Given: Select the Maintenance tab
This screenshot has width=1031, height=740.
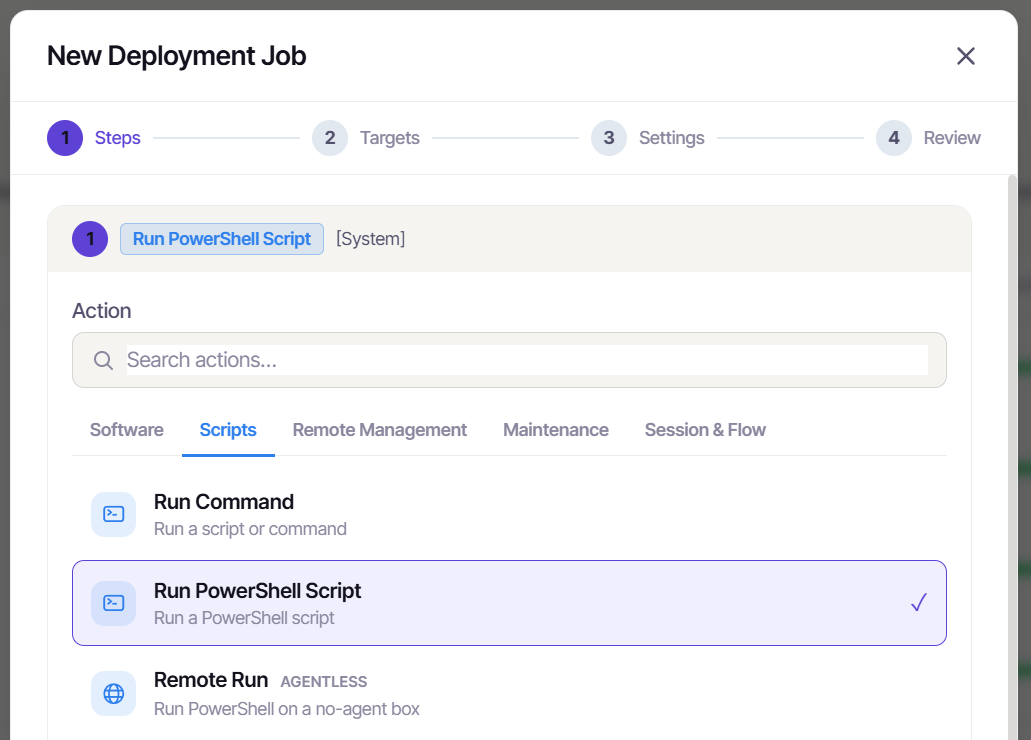Looking at the screenshot, I should (556, 430).
